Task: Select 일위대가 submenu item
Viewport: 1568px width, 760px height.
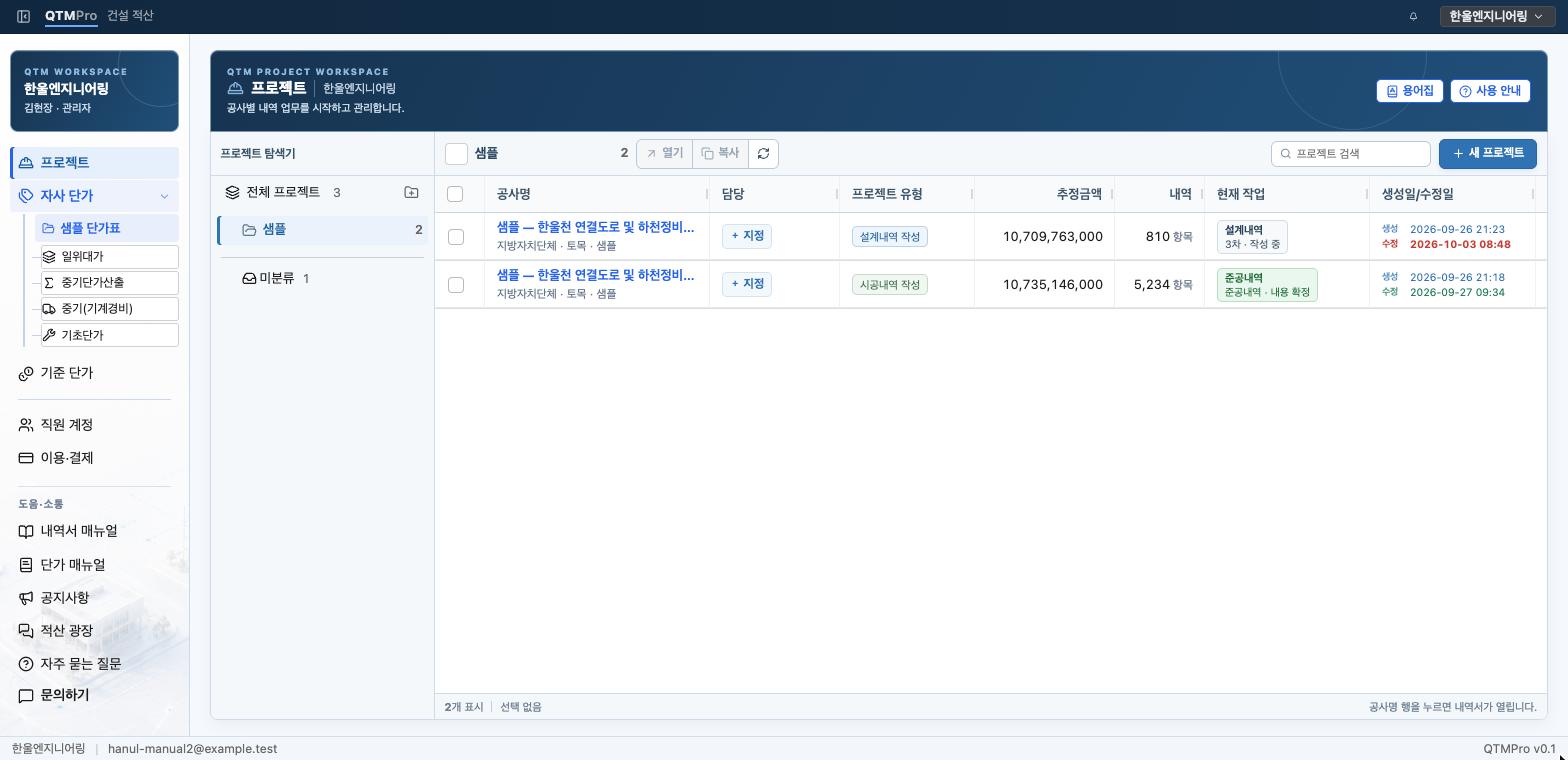Action: [109, 257]
